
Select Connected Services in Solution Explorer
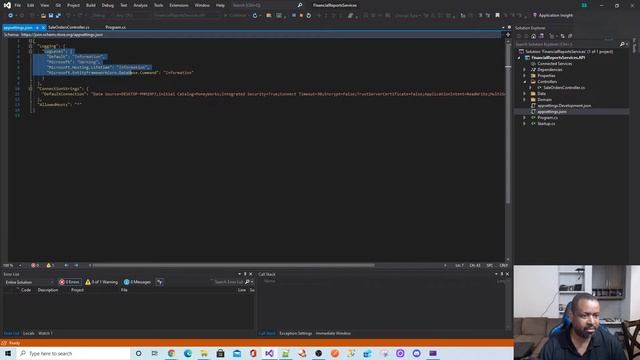[554, 64]
